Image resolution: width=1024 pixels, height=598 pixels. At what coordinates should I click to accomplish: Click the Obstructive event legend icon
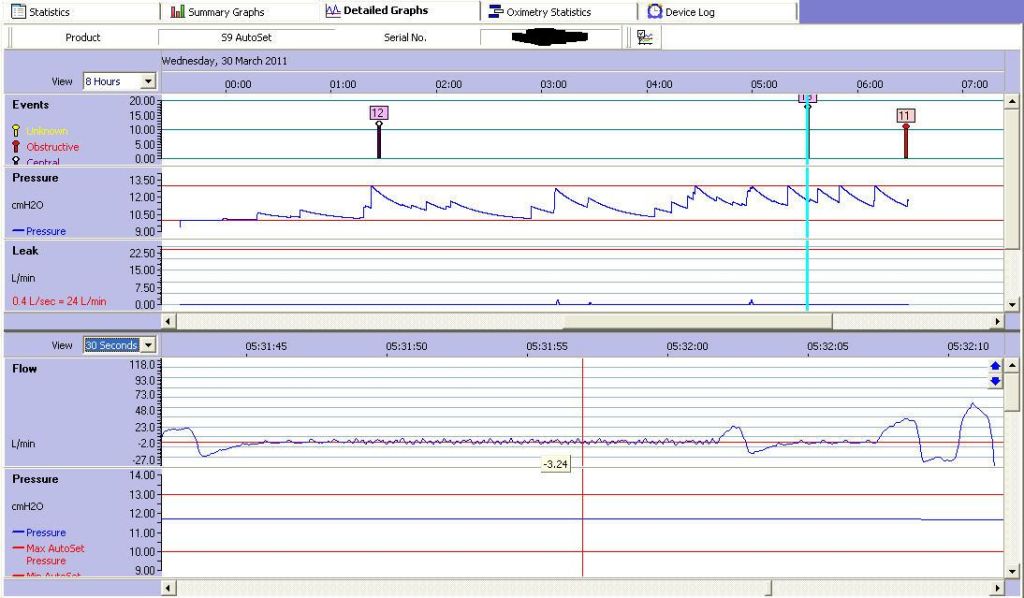click(x=16, y=147)
